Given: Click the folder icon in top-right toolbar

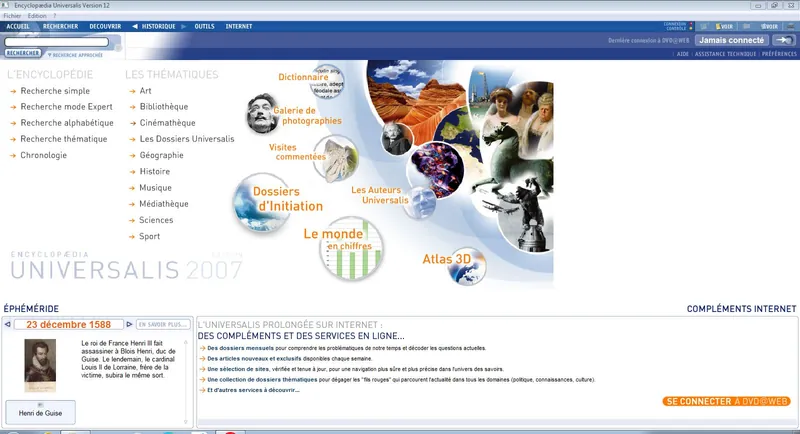Looking at the screenshot, I should pyautogui.click(x=746, y=27).
